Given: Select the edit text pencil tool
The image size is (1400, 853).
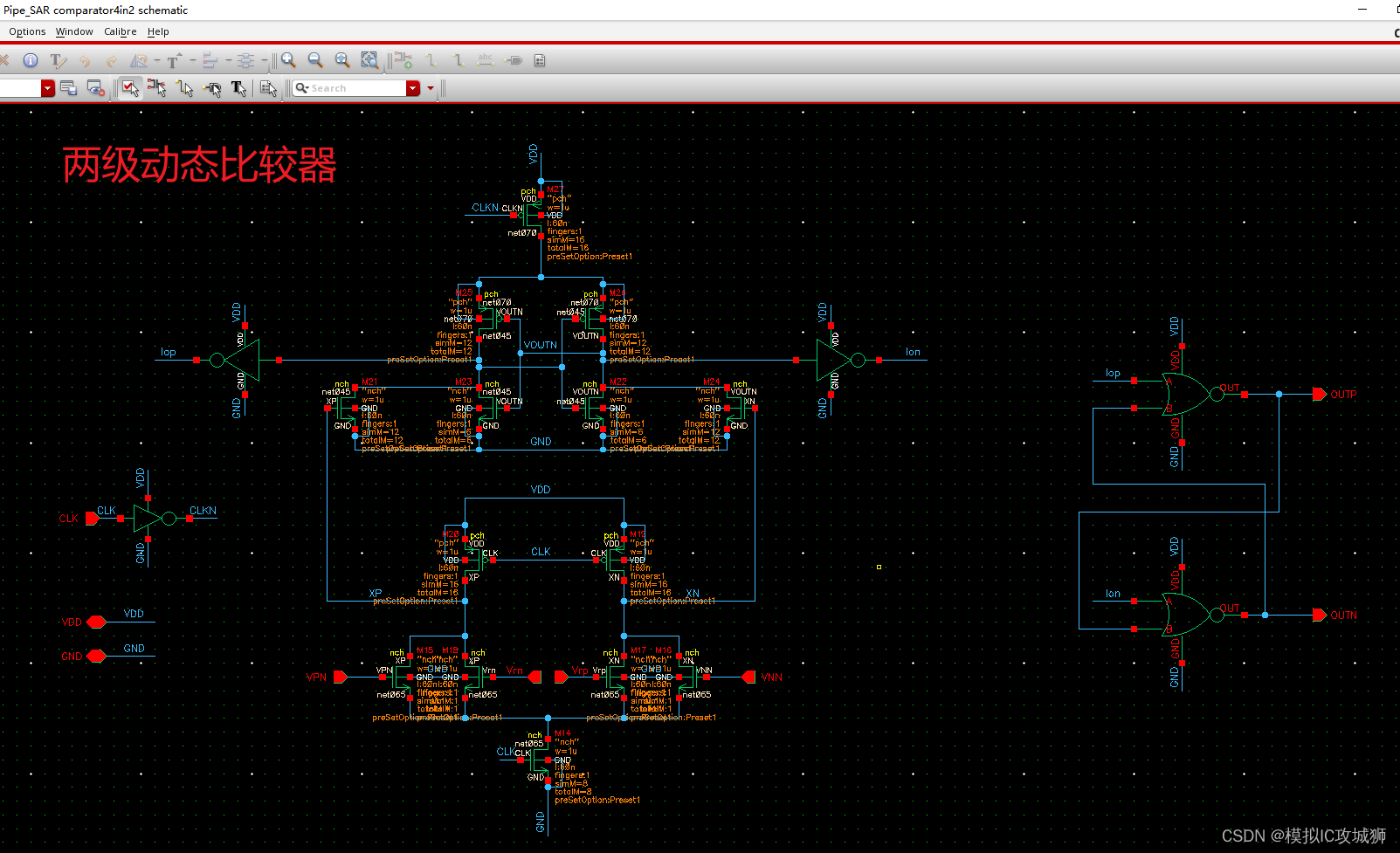Looking at the screenshot, I should pos(58,60).
